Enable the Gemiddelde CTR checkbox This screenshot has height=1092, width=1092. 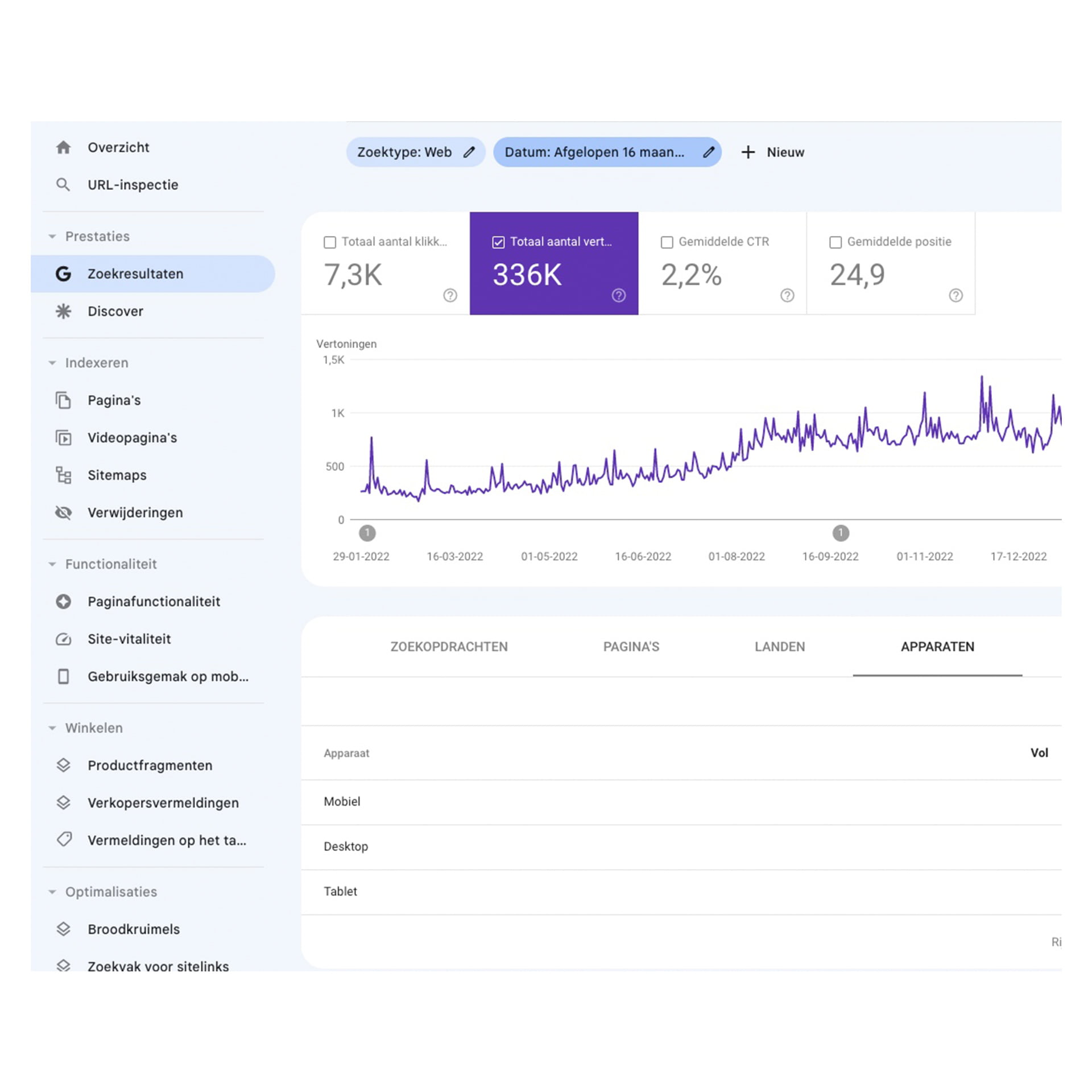(x=667, y=242)
